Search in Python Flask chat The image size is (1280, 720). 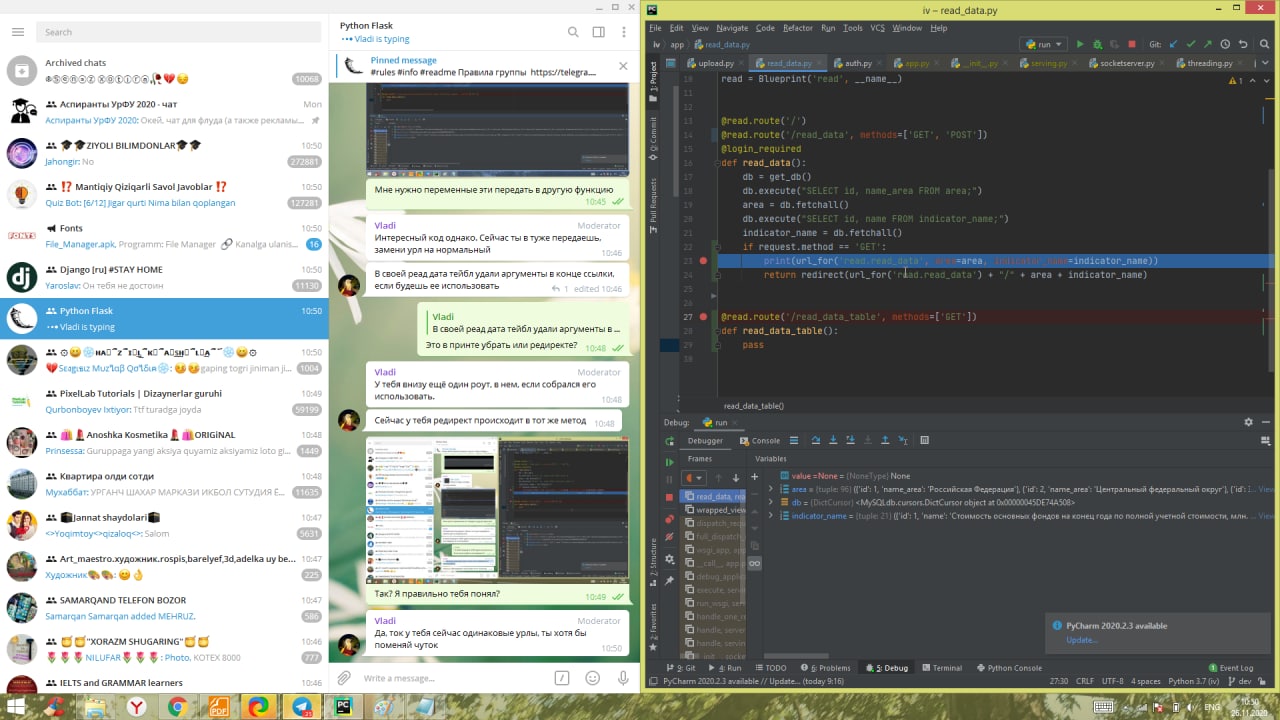pyautogui.click(x=573, y=32)
